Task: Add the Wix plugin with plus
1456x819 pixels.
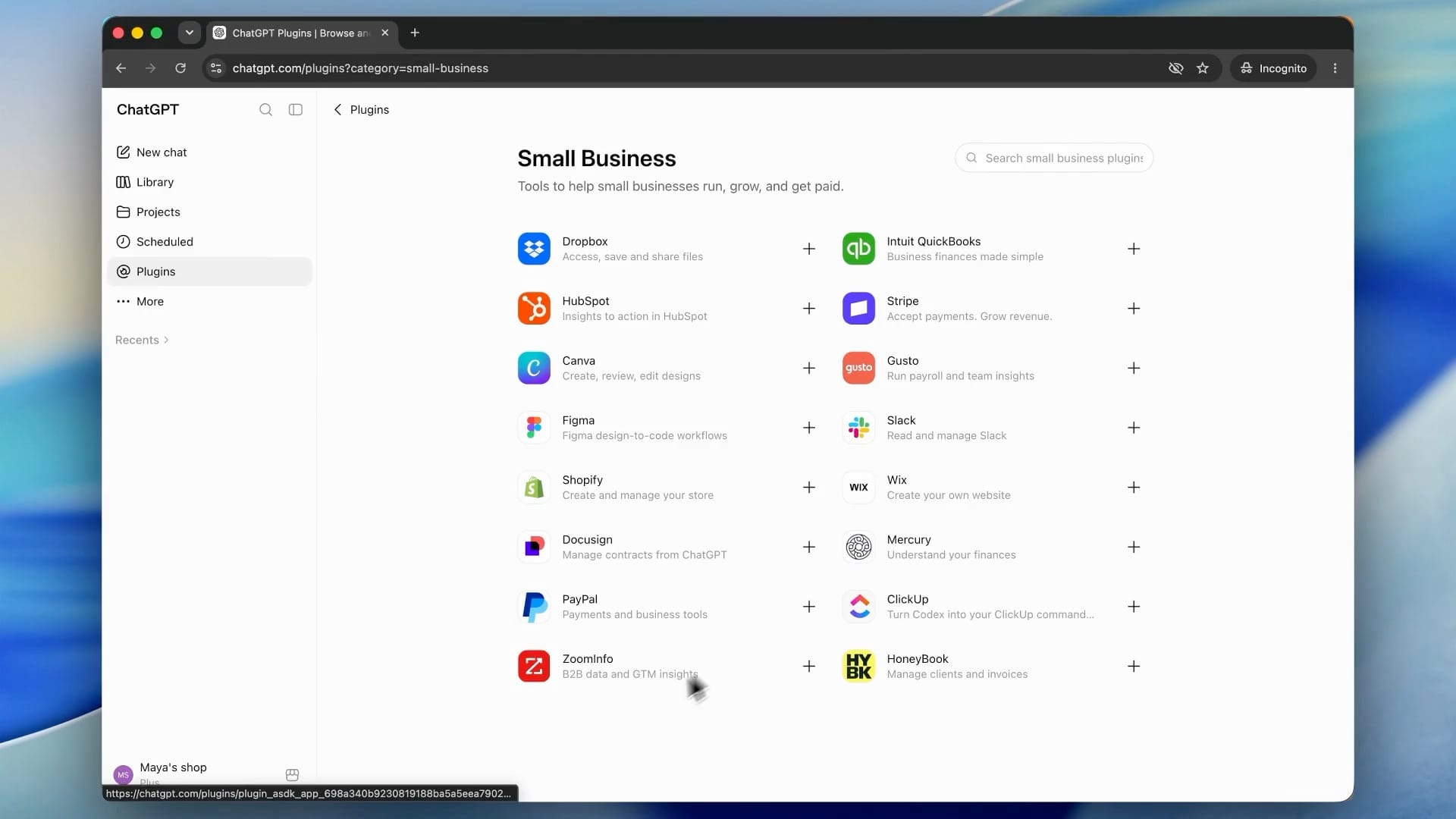Action: pos(1134,488)
